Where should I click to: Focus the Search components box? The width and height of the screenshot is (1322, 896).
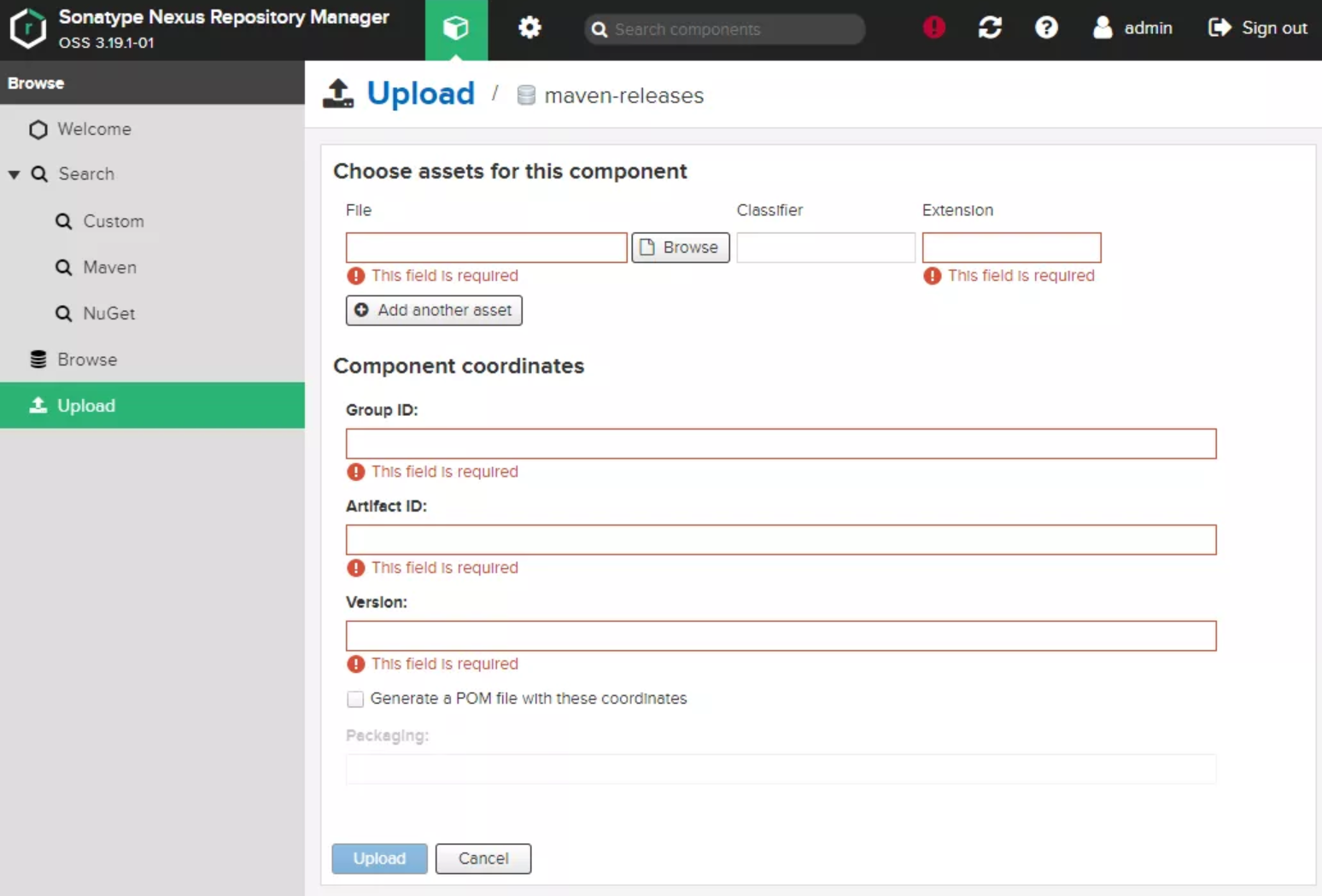point(724,29)
